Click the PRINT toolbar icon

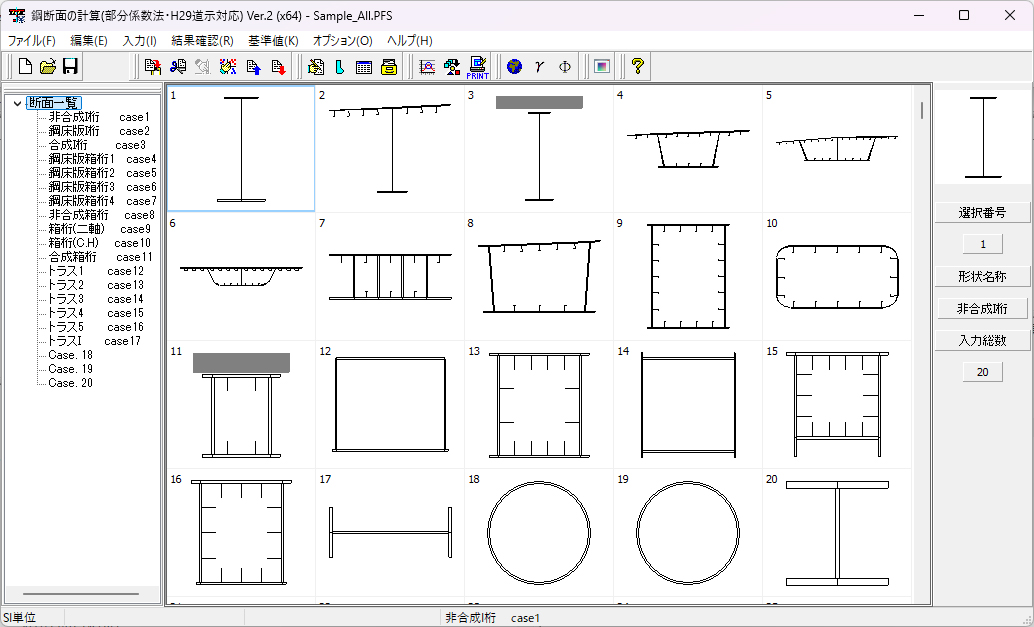[x=477, y=67]
